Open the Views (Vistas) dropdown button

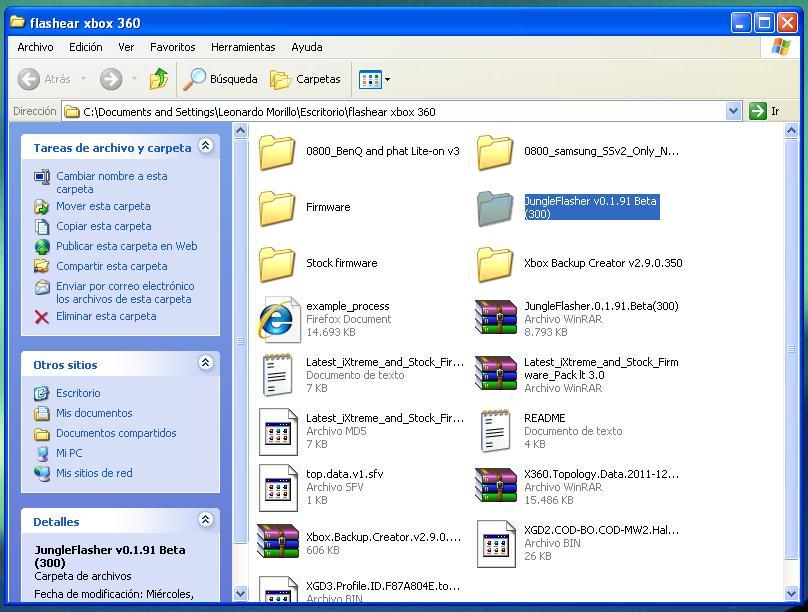tap(374, 79)
